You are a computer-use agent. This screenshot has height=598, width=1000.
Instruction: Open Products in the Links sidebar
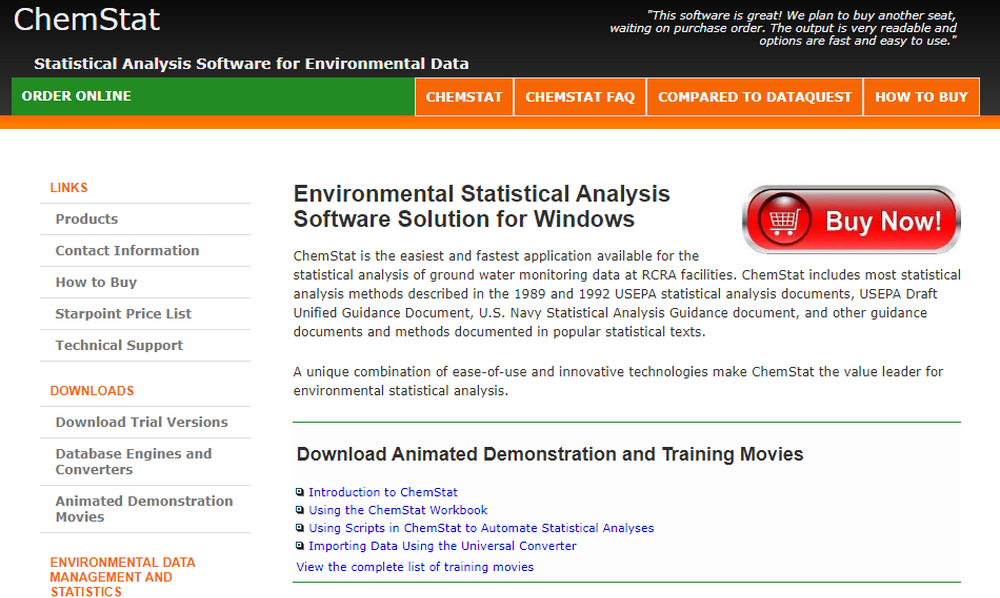[x=87, y=219]
